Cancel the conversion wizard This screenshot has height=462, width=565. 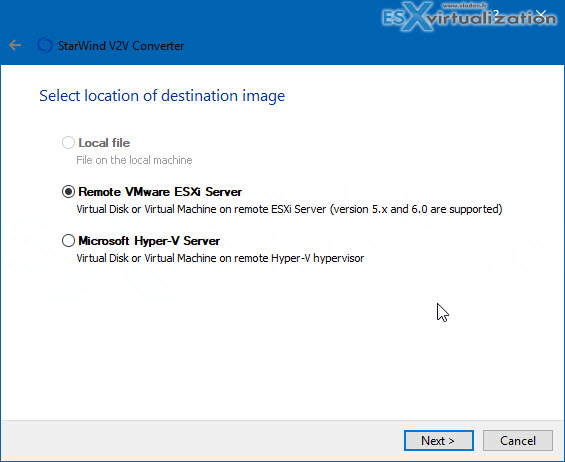point(518,440)
